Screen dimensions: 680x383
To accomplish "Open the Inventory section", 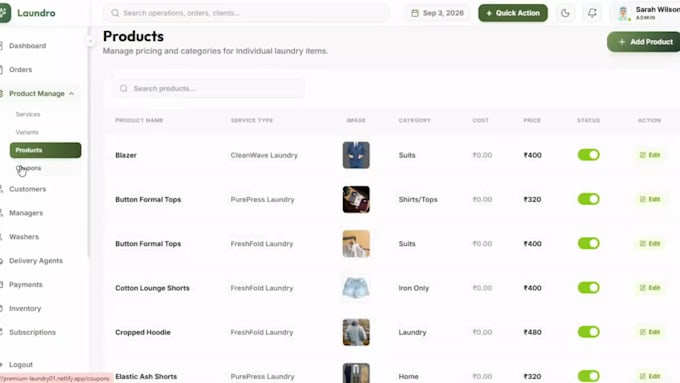I will (25, 308).
